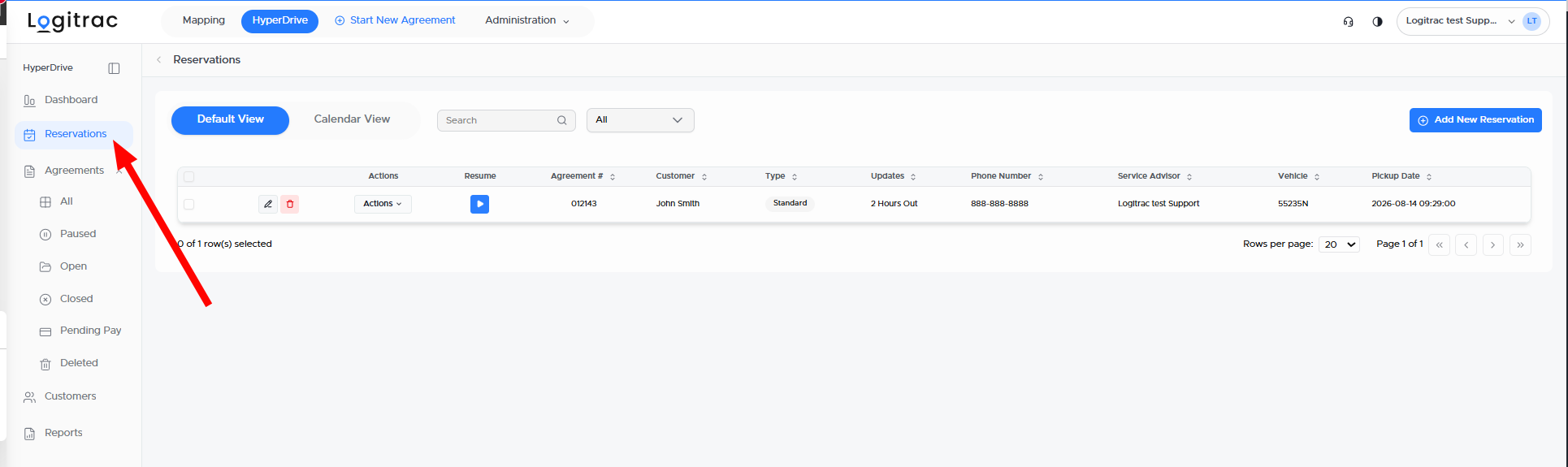The height and width of the screenshot is (467, 1568).
Task: Select all rows header checkbox
Action: (189, 176)
